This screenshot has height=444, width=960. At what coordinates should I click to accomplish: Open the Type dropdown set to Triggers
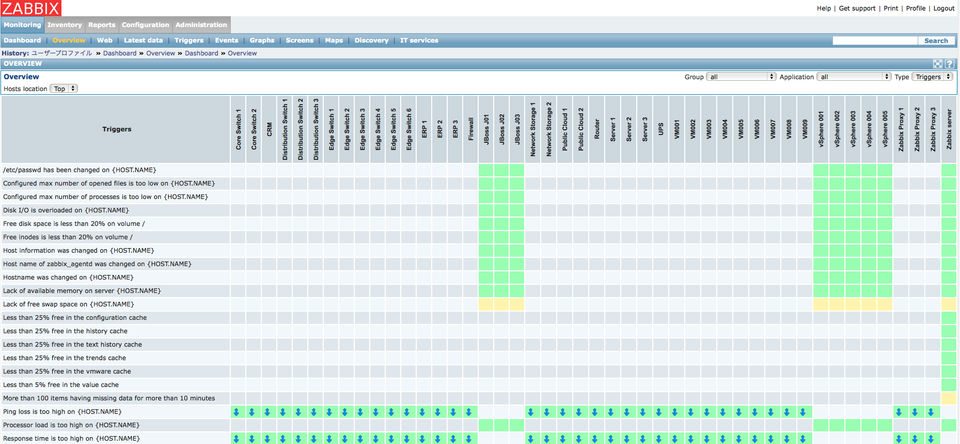(932, 77)
